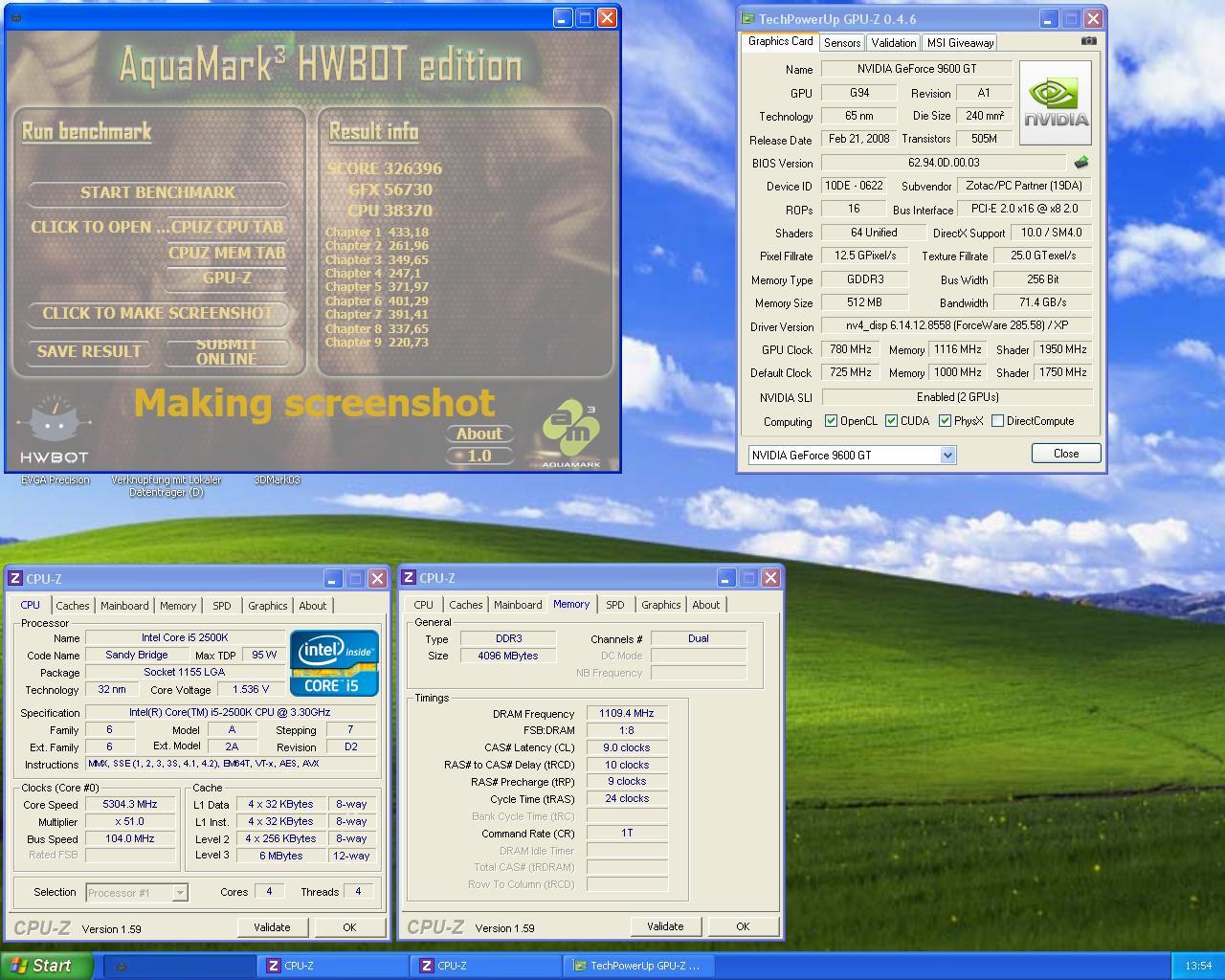Switch to CPU tab in the CPU-Z Memory window
This screenshot has height=980, width=1225.
(x=424, y=605)
